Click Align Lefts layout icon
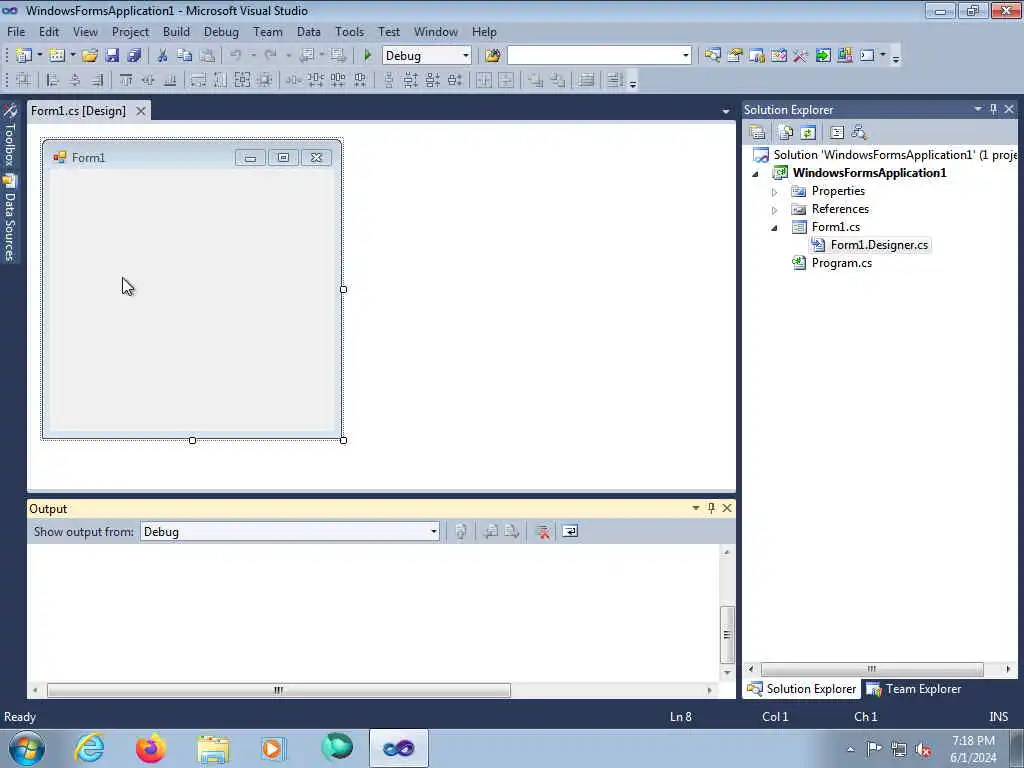1024x768 pixels. (x=53, y=80)
